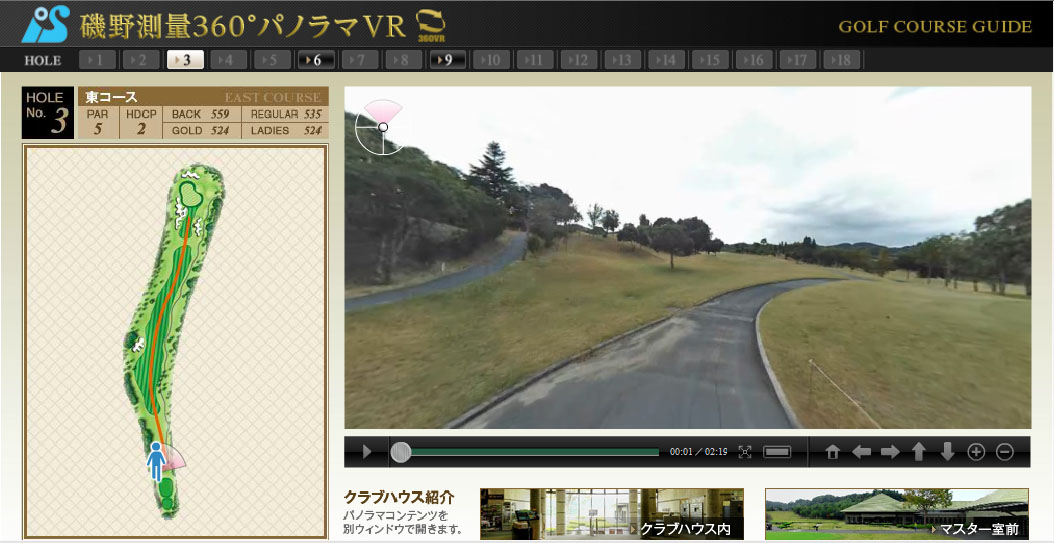Open hole 18 tab
1054x543 pixels.
pyautogui.click(x=841, y=60)
